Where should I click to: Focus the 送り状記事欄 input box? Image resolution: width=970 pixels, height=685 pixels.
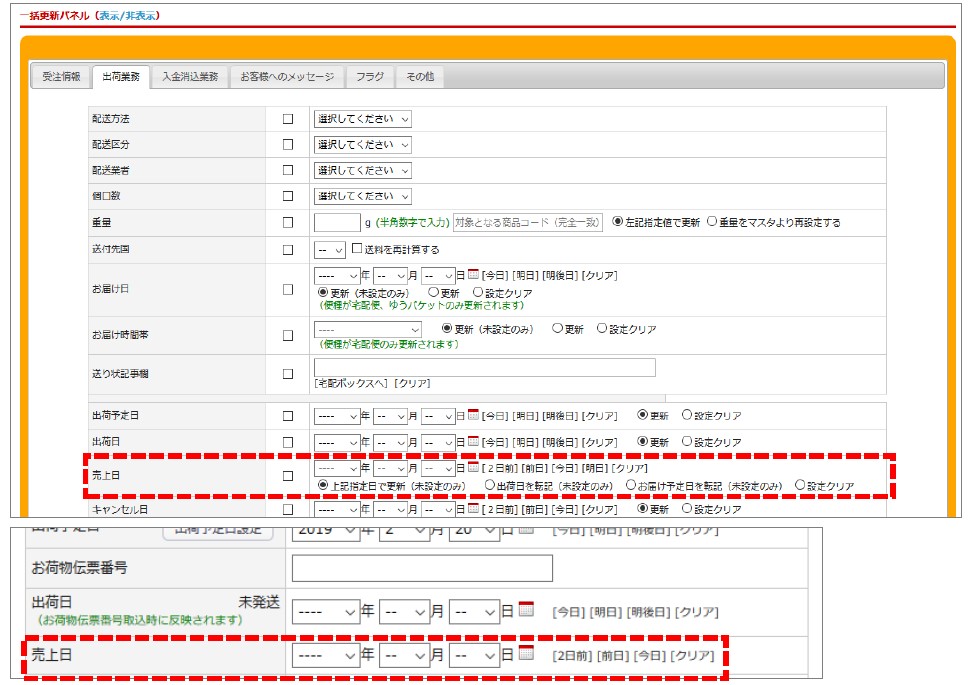coord(484,367)
